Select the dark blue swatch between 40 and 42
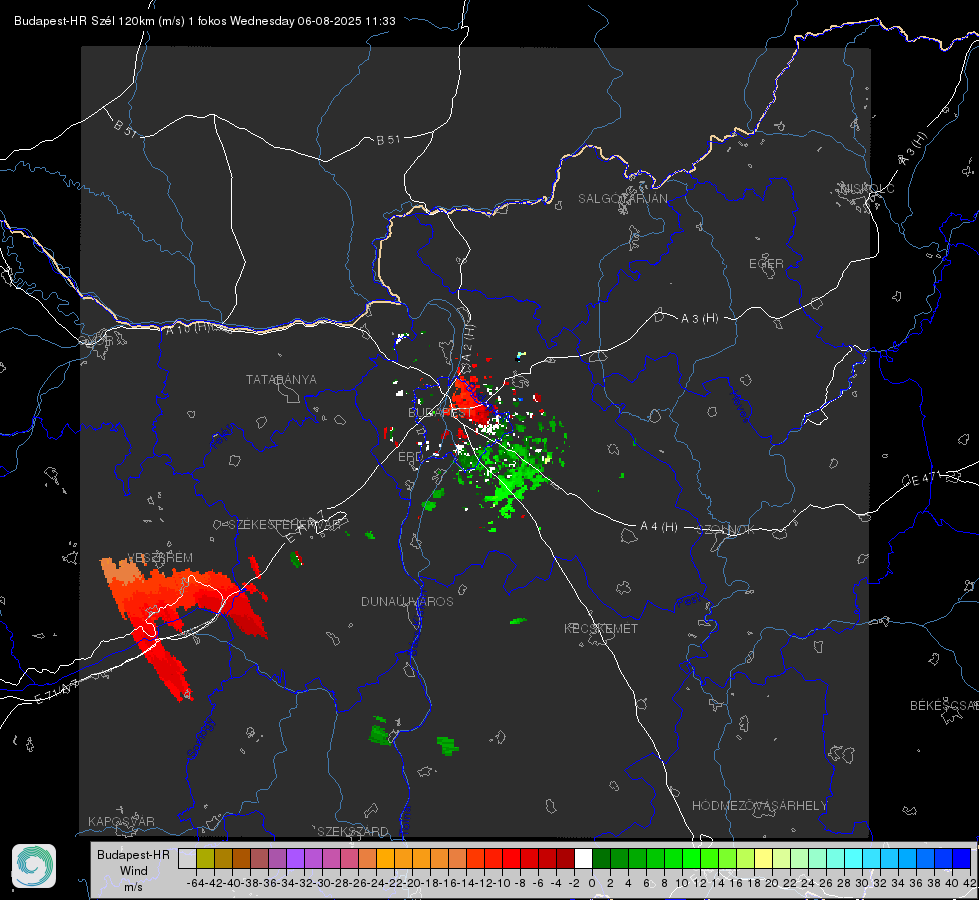 tap(962, 858)
